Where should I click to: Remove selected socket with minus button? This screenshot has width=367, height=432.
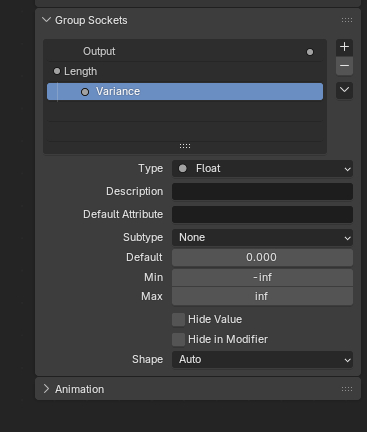(344, 66)
